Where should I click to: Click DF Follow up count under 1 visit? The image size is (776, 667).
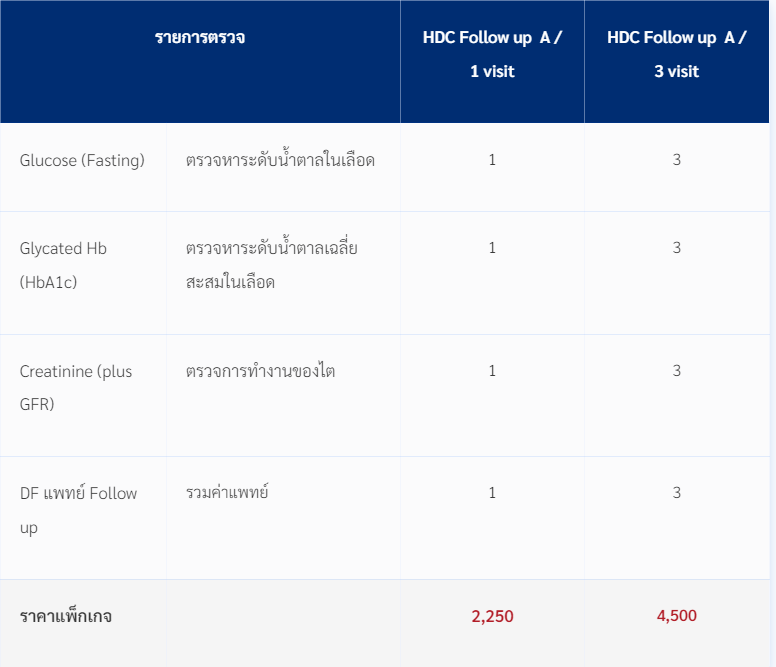pyautogui.click(x=492, y=493)
